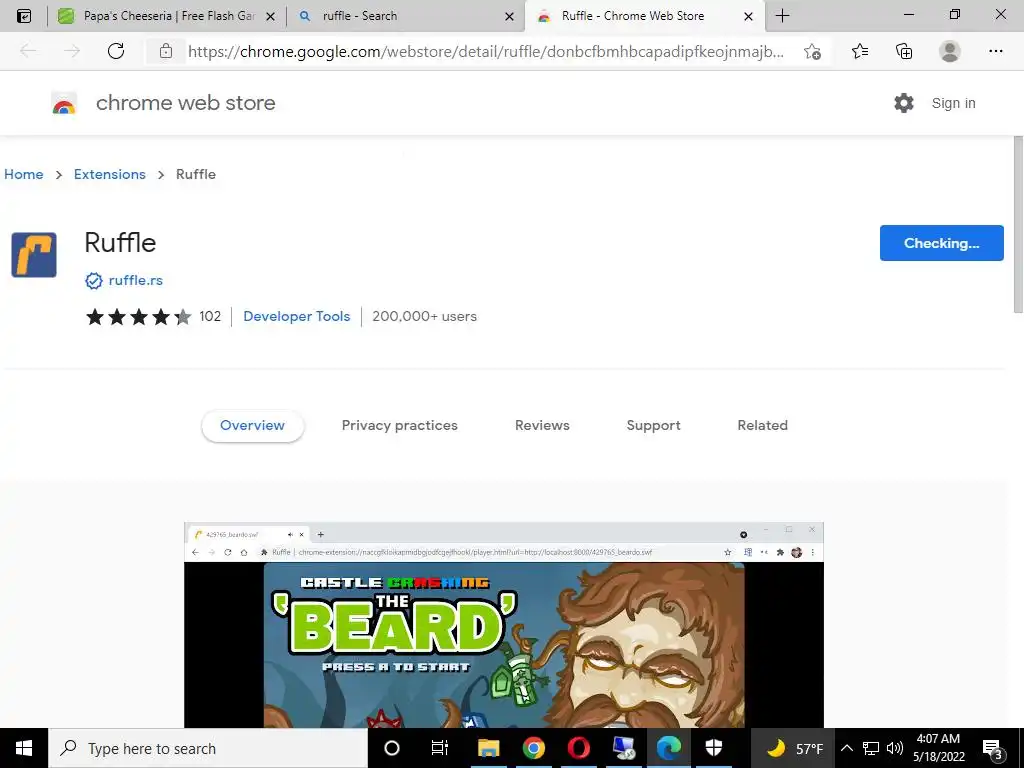1024x768 pixels.
Task: Open Cortana circle on taskbar
Action: click(392, 748)
